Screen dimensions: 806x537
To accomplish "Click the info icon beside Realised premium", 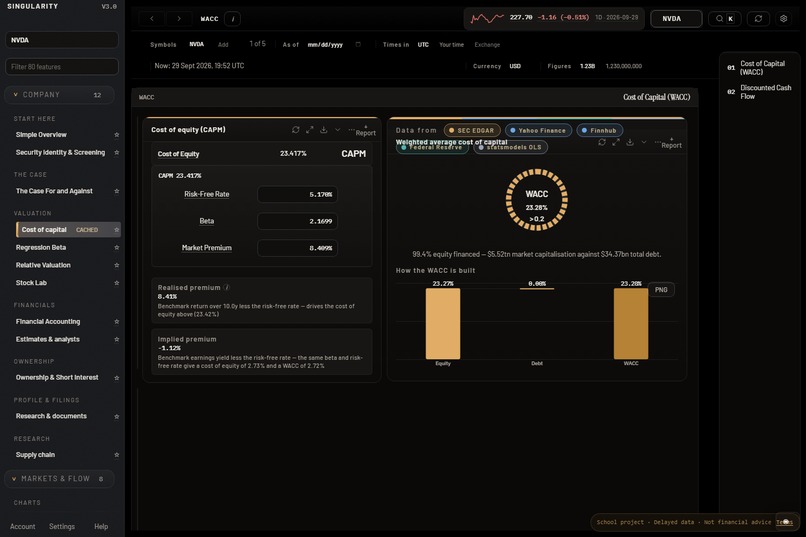I will click(227, 287).
